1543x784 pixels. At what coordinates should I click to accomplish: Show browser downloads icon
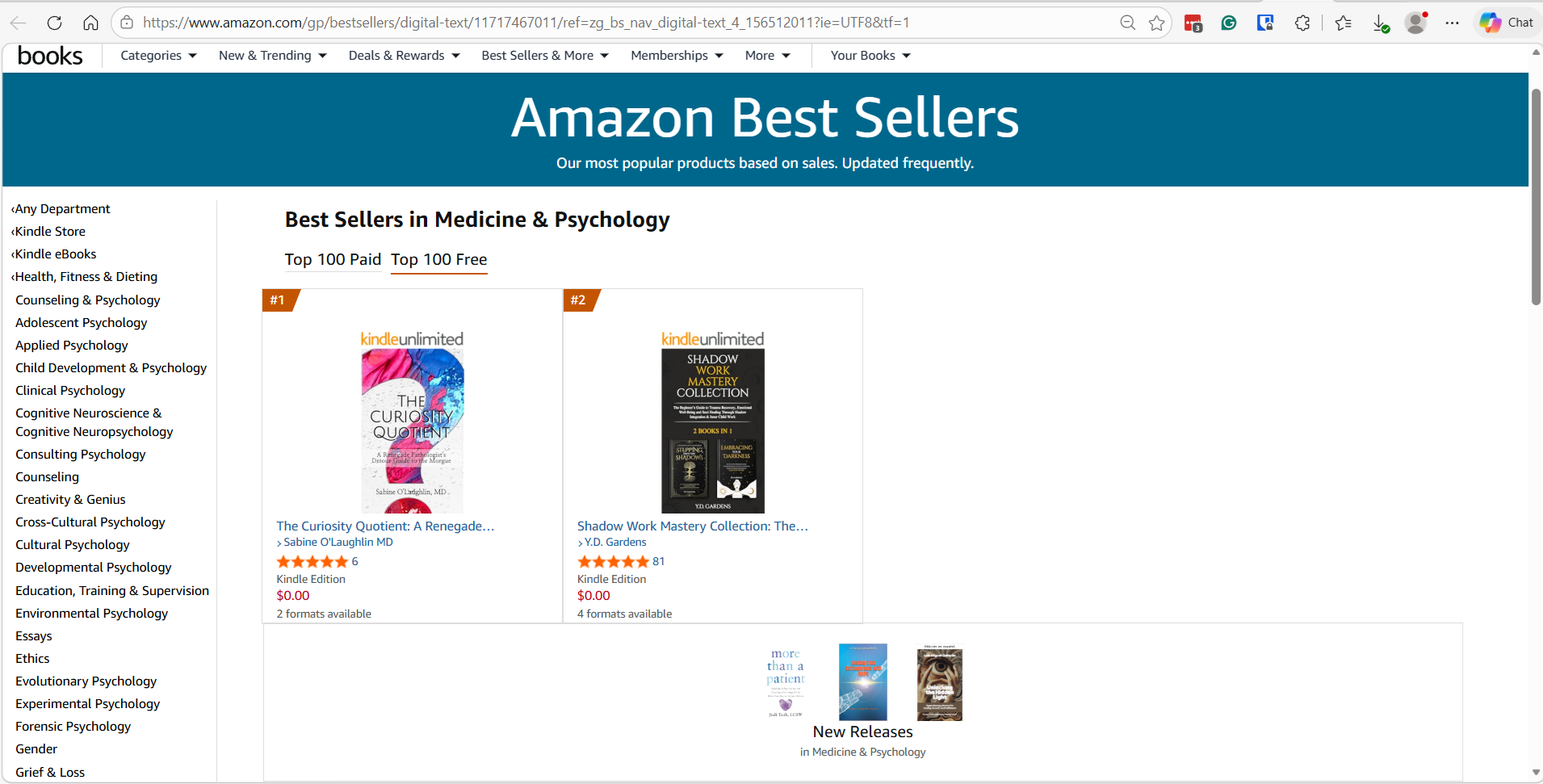[x=1381, y=23]
